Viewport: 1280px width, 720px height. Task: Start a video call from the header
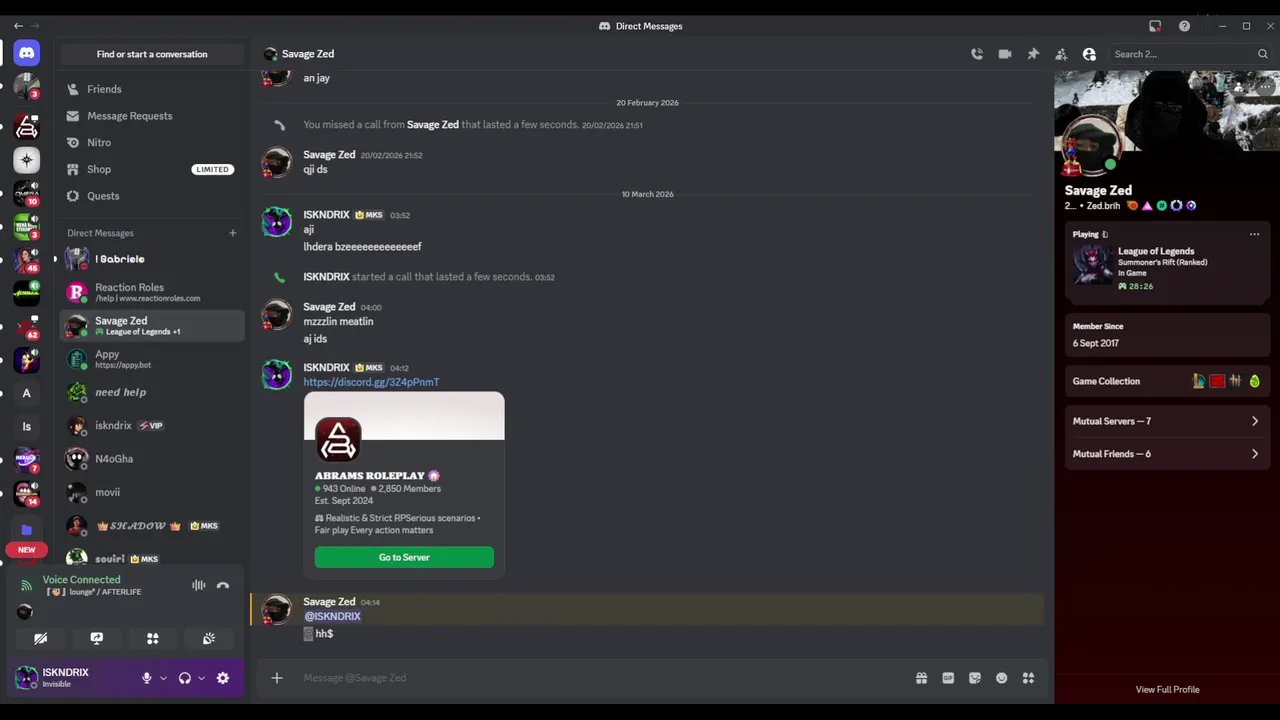1005,54
